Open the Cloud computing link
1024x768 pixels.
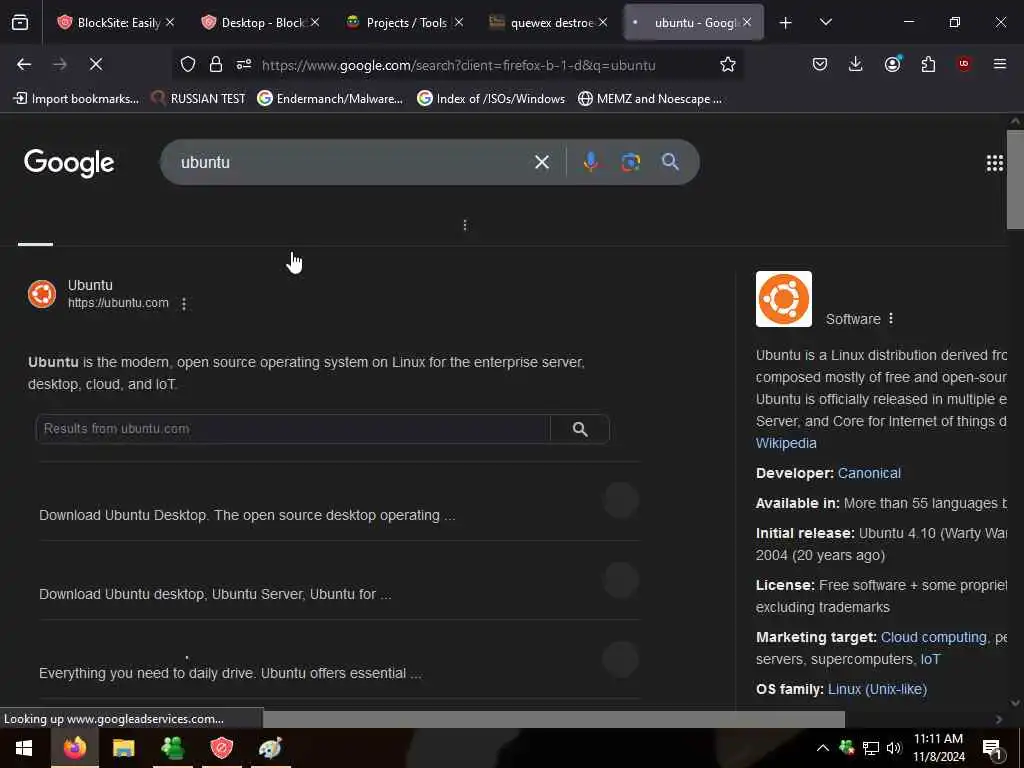click(x=933, y=637)
